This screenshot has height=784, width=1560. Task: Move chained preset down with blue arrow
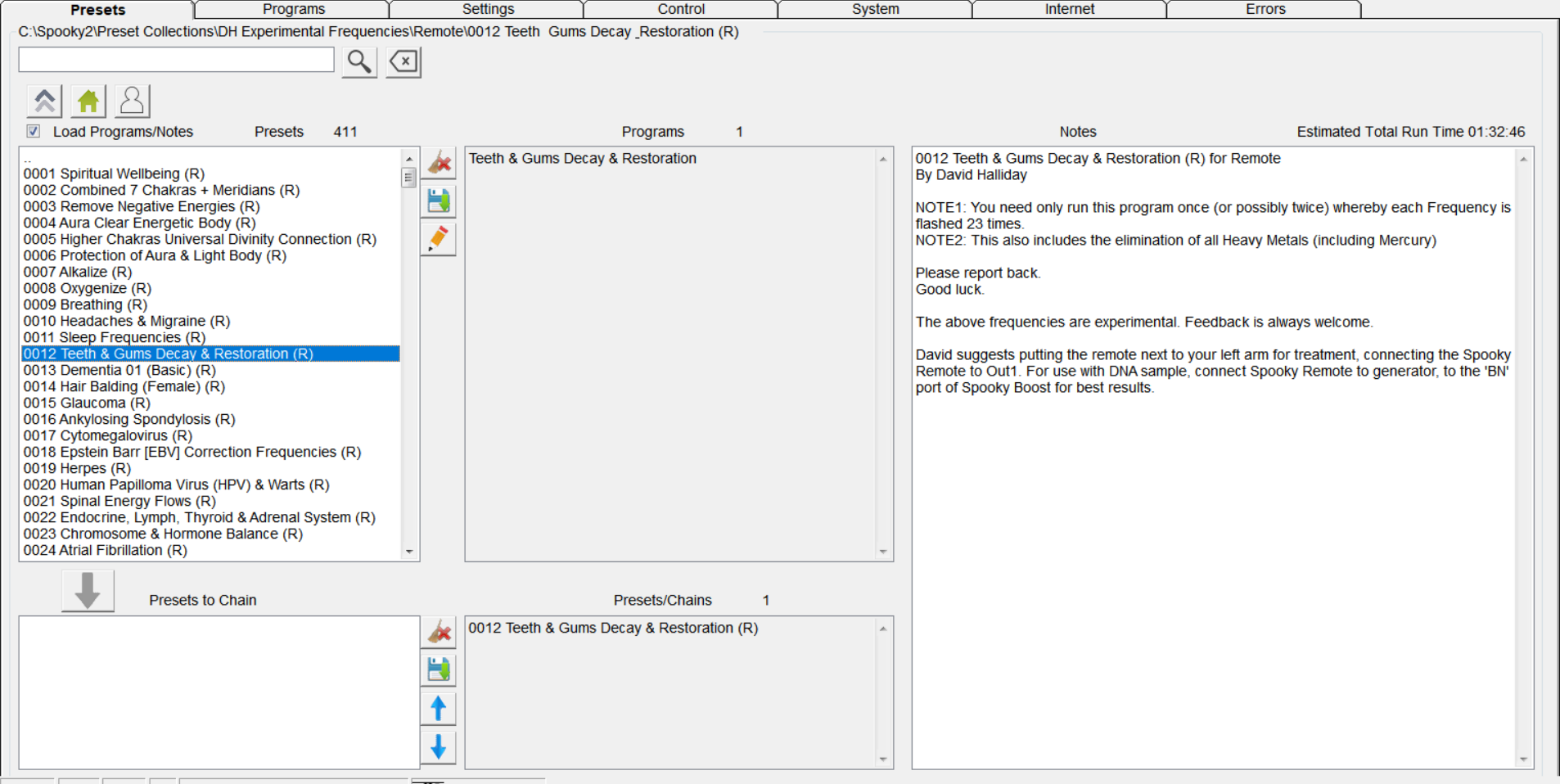coord(439,746)
